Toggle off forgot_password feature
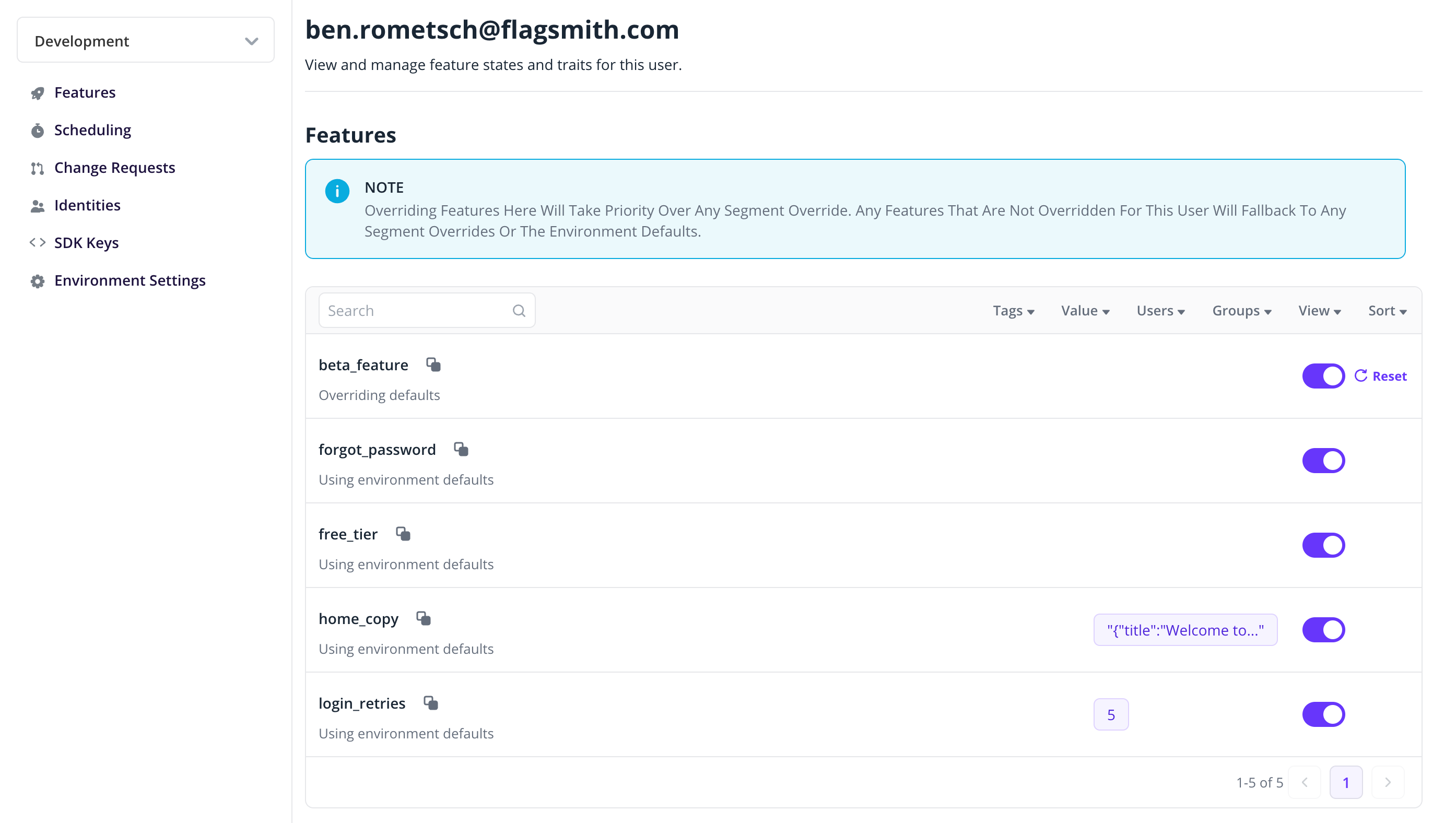Screen dimensions: 1456x823 tap(1323, 461)
